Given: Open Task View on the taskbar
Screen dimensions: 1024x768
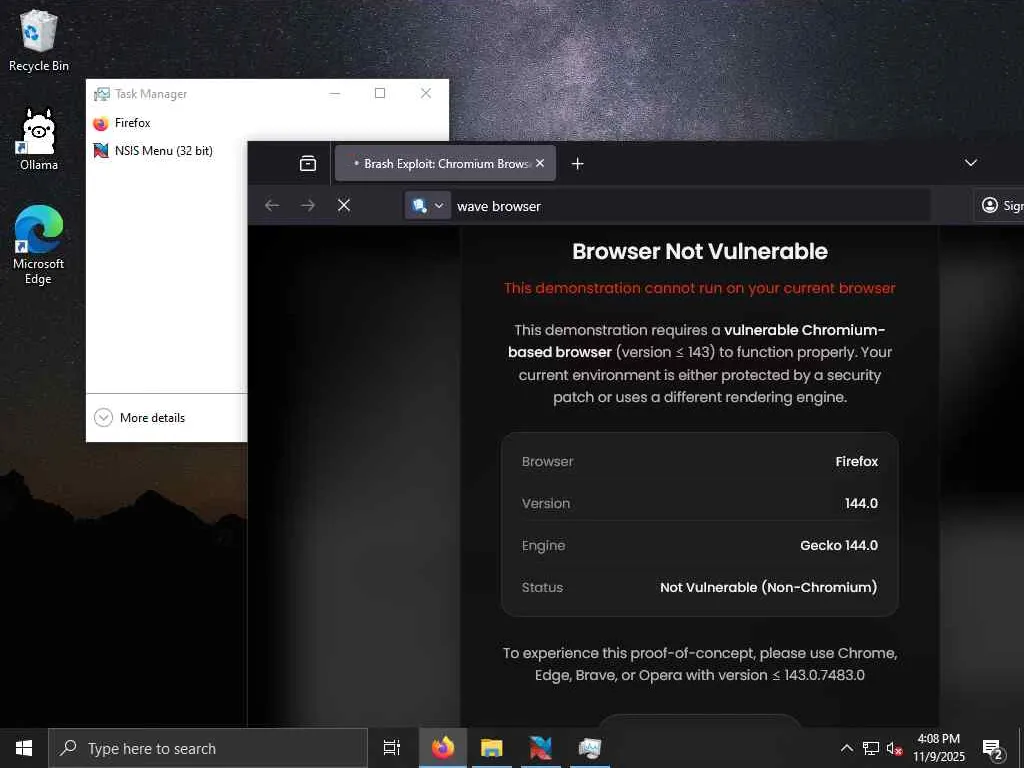Looking at the screenshot, I should click(x=392, y=748).
